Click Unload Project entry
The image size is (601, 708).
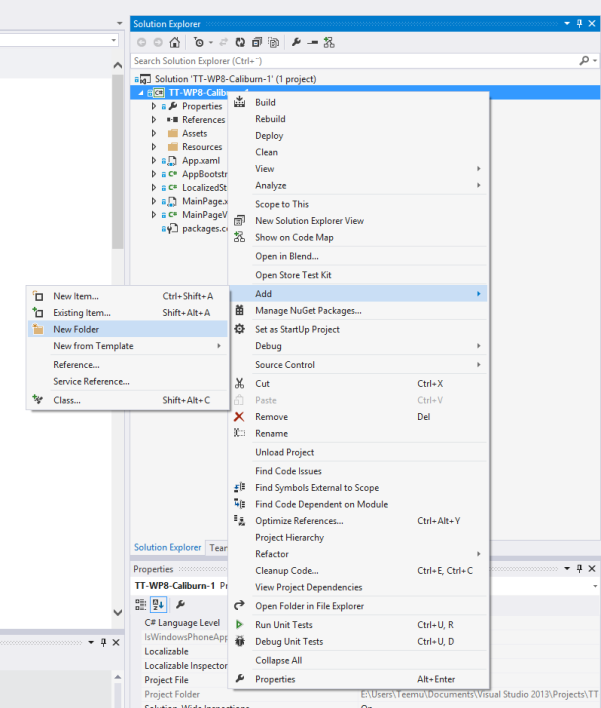coord(360,452)
